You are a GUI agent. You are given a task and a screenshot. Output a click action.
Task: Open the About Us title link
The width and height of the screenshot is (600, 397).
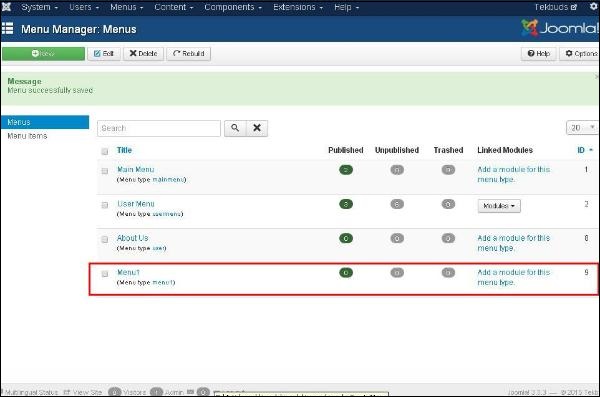point(132,238)
